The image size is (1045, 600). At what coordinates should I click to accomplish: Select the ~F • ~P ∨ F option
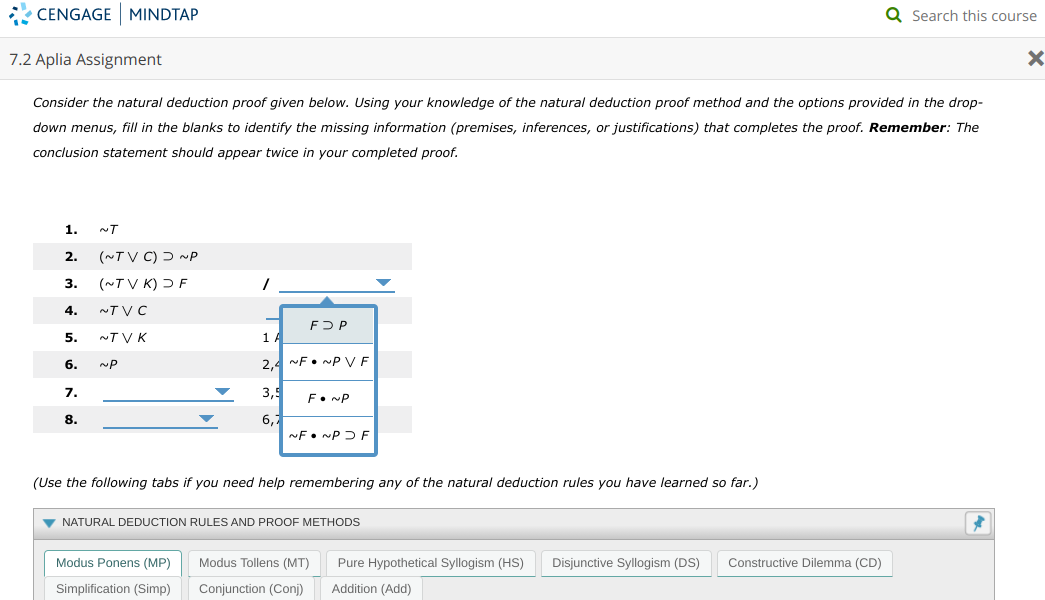327,361
